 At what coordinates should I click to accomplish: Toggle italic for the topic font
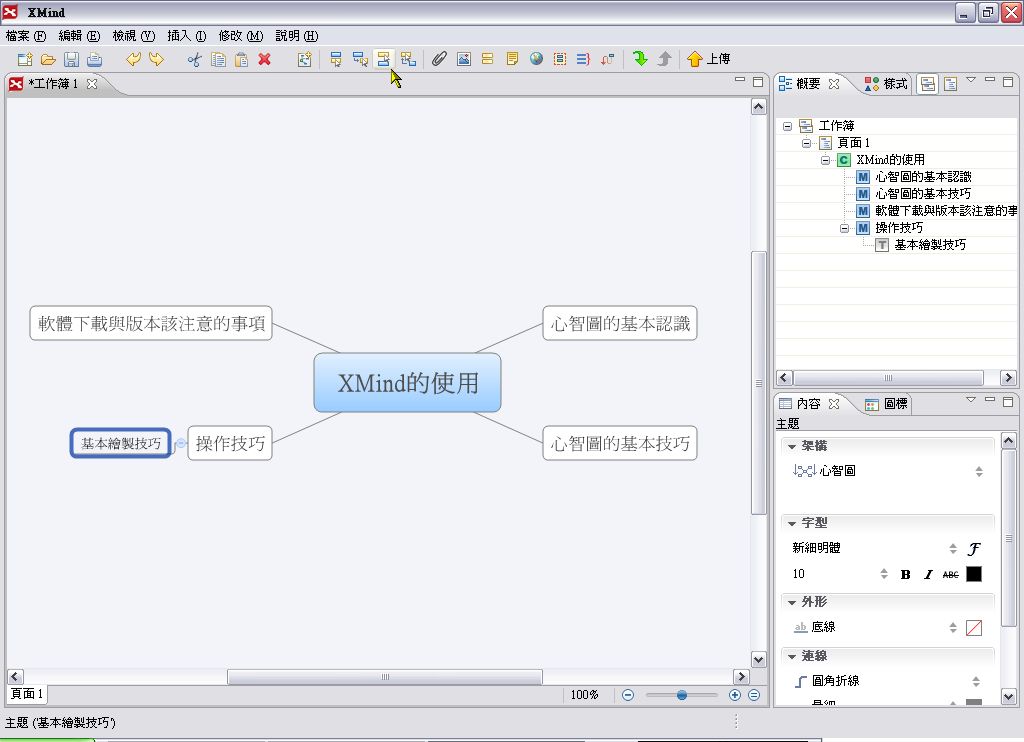coord(928,575)
